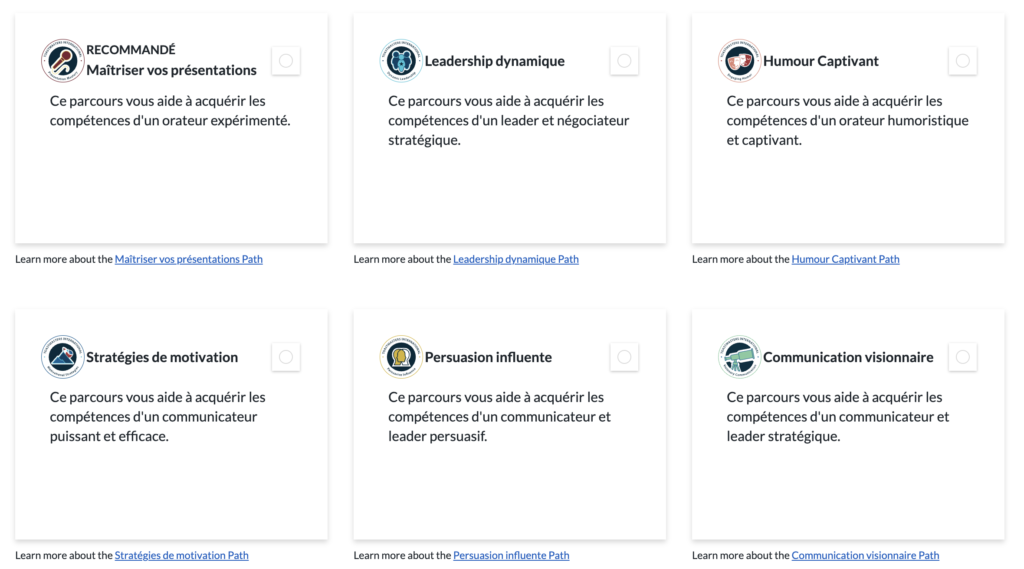
Task: Choose the Stratégies de motivation radio button
Action: [286, 357]
